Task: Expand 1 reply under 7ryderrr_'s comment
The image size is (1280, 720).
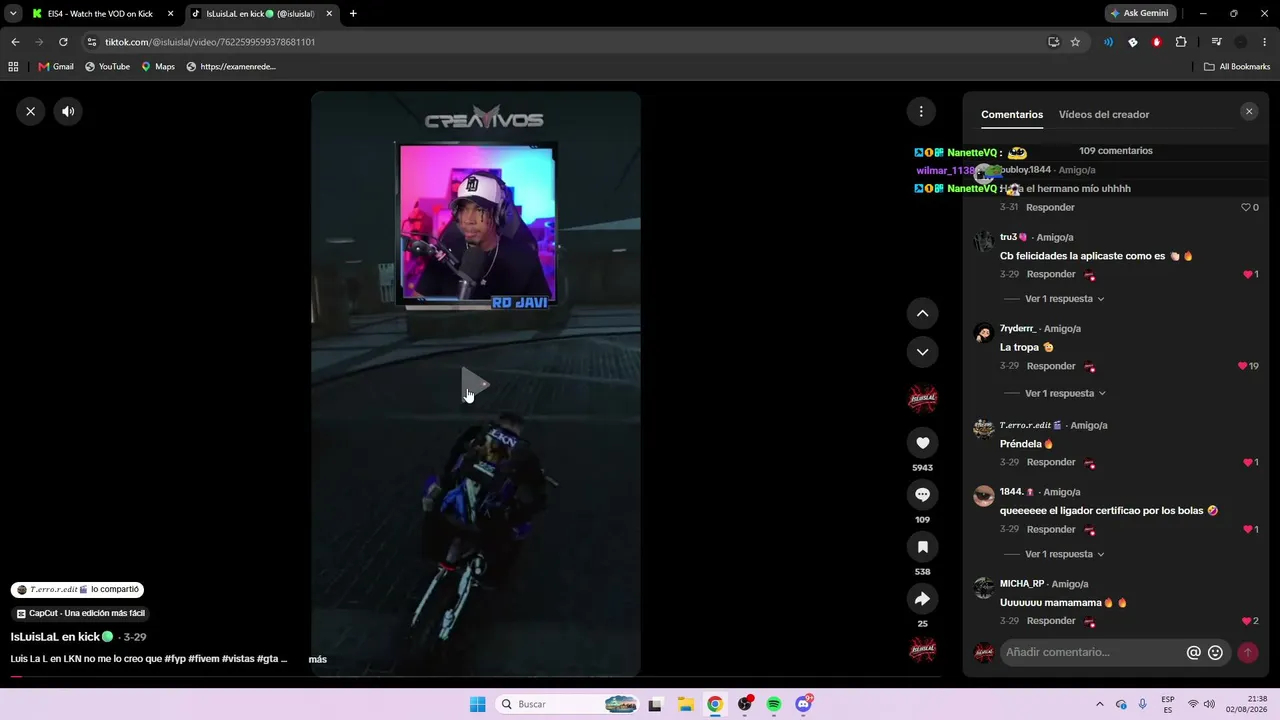Action: (x=1065, y=393)
